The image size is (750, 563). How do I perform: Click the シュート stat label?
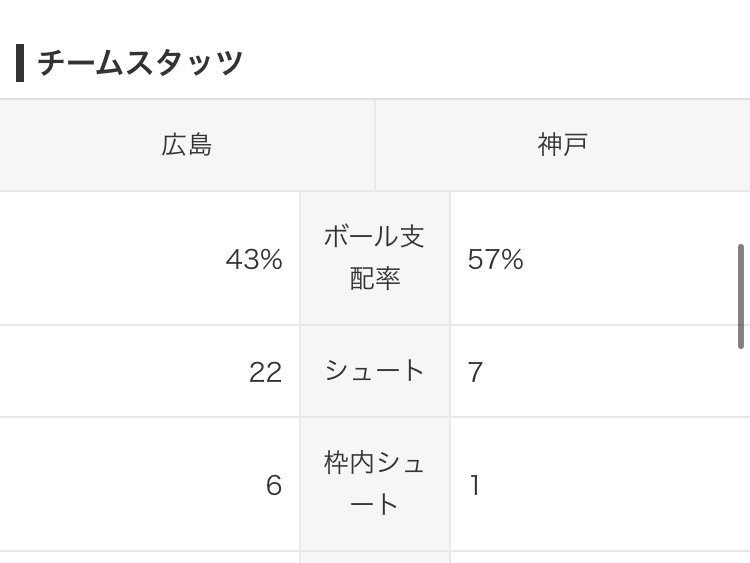click(375, 371)
